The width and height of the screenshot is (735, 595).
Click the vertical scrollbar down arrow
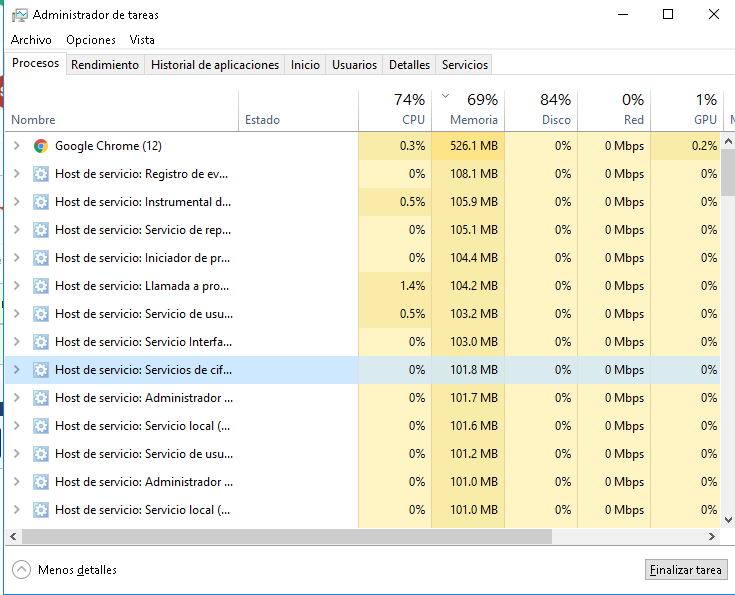click(x=728, y=520)
